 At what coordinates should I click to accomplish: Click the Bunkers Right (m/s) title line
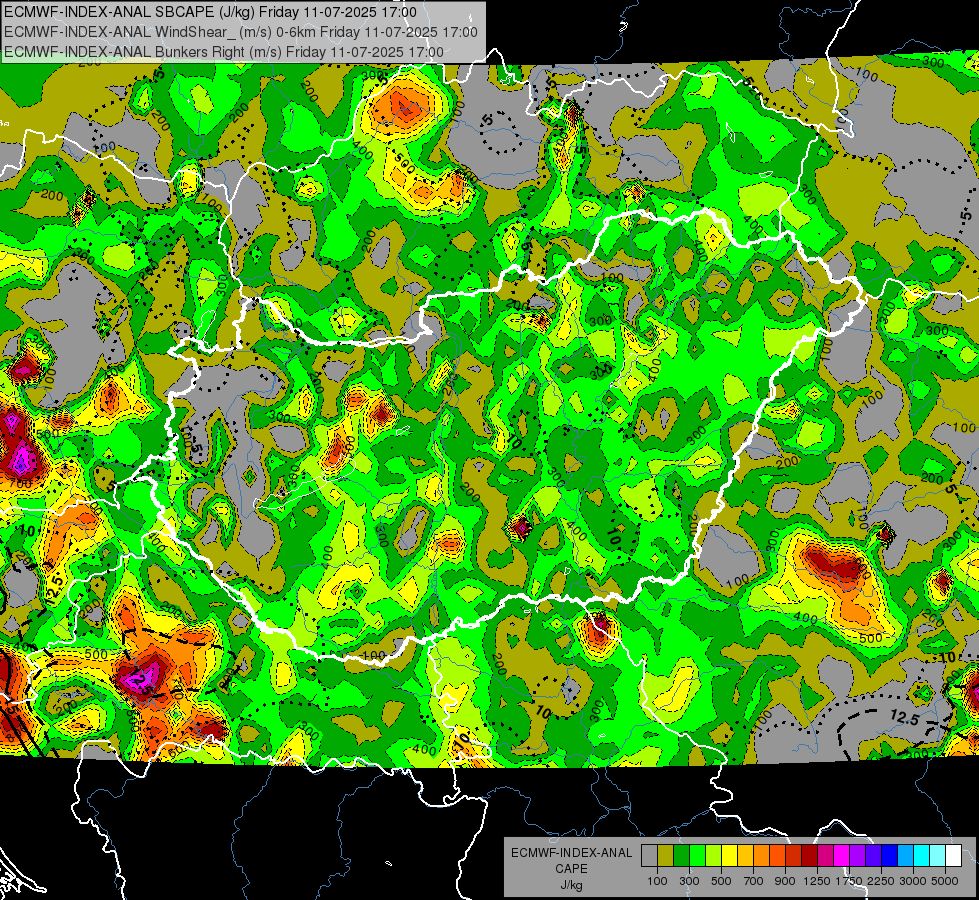(224, 52)
